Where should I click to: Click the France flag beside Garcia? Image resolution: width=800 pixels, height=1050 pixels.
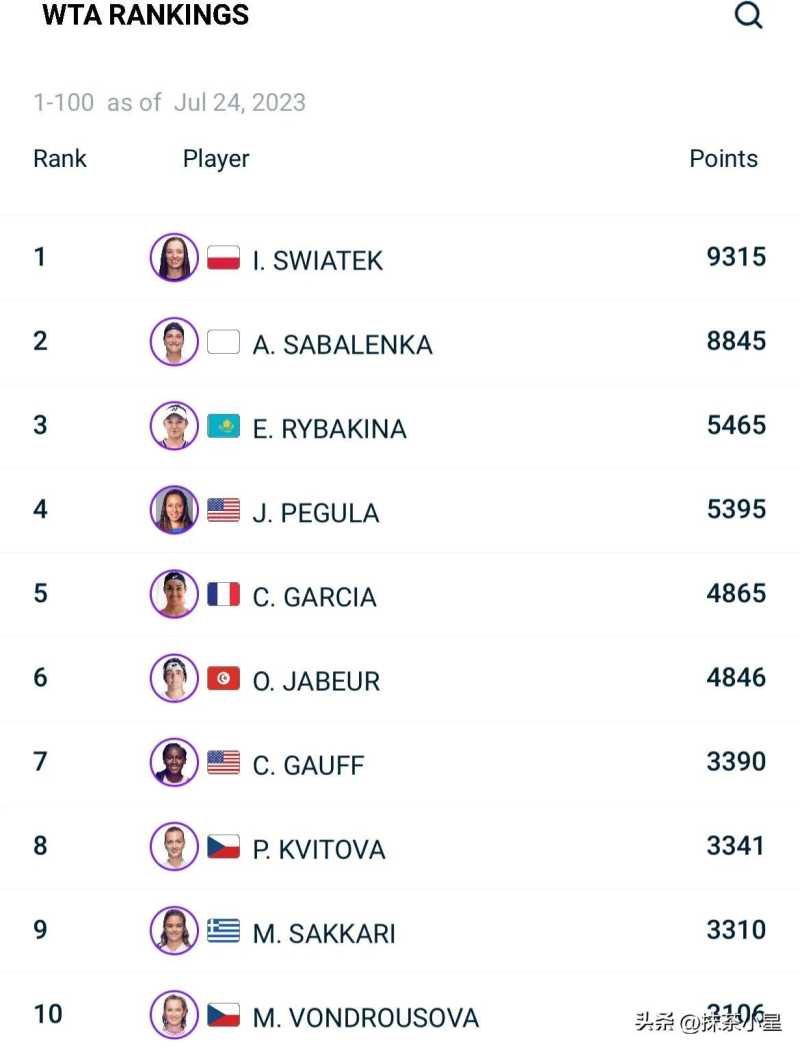point(223,595)
